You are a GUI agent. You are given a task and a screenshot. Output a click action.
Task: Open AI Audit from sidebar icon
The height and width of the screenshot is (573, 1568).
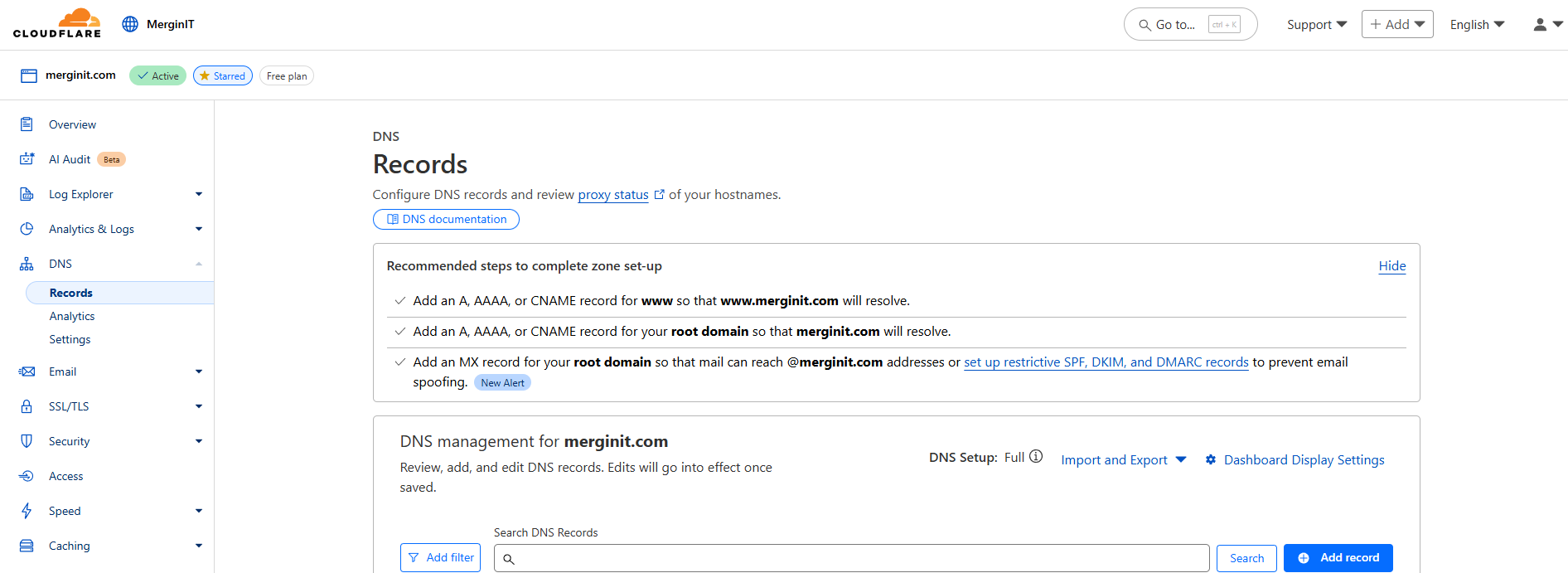pos(27,159)
